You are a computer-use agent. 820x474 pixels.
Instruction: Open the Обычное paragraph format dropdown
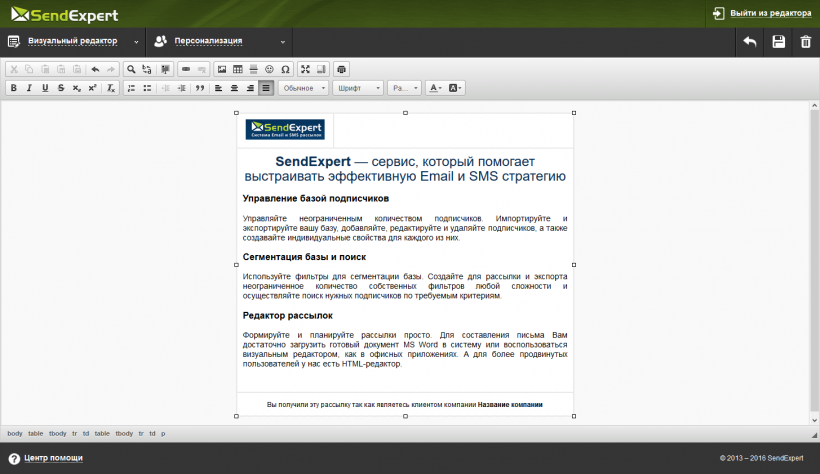click(303, 88)
